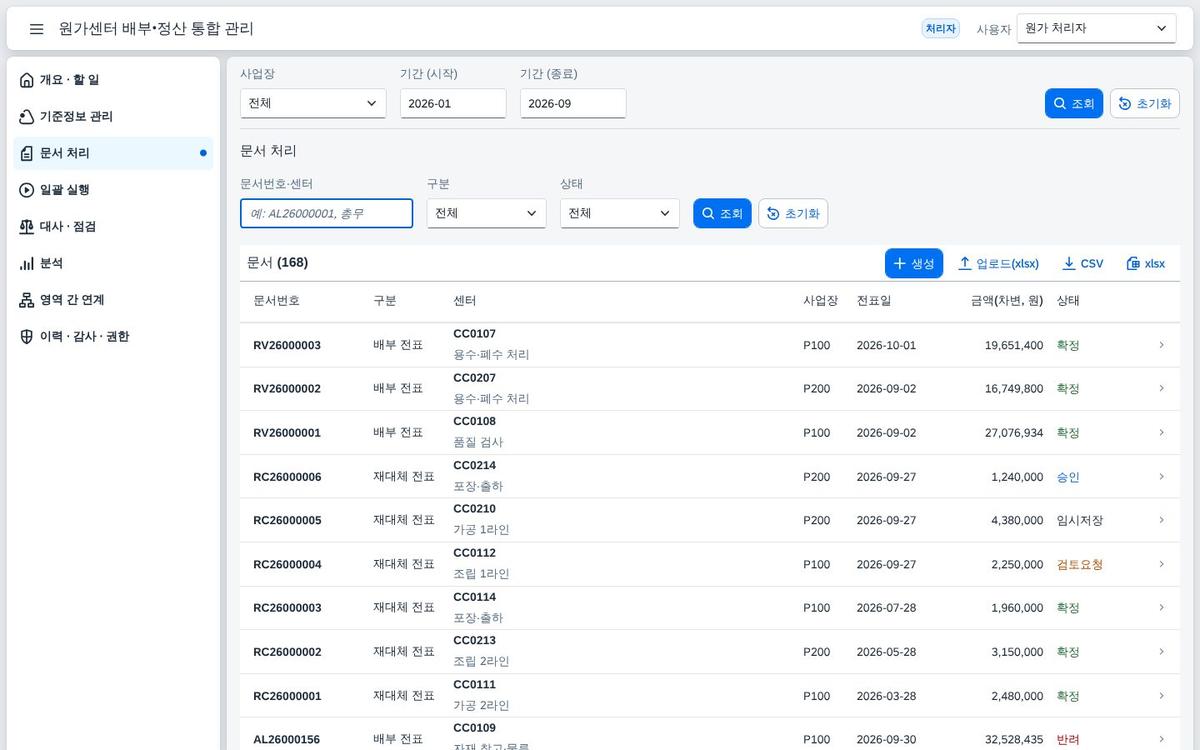This screenshot has width=1200, height=750.
Task: Open row RC26000004 via its chevron
Action: (1161, 564)
